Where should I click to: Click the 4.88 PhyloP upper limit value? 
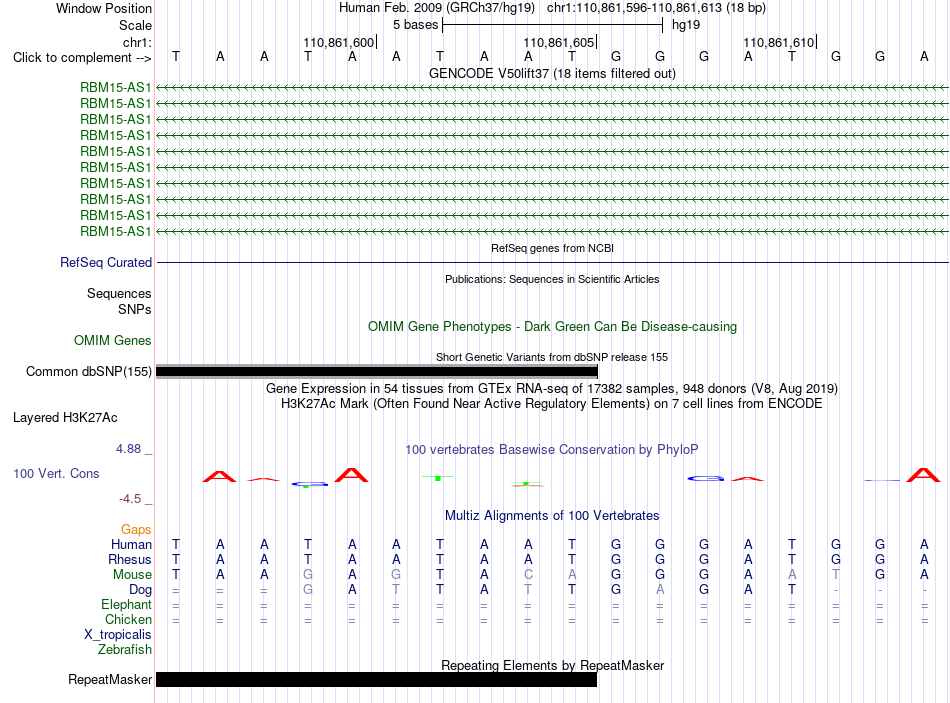point(128,448)
